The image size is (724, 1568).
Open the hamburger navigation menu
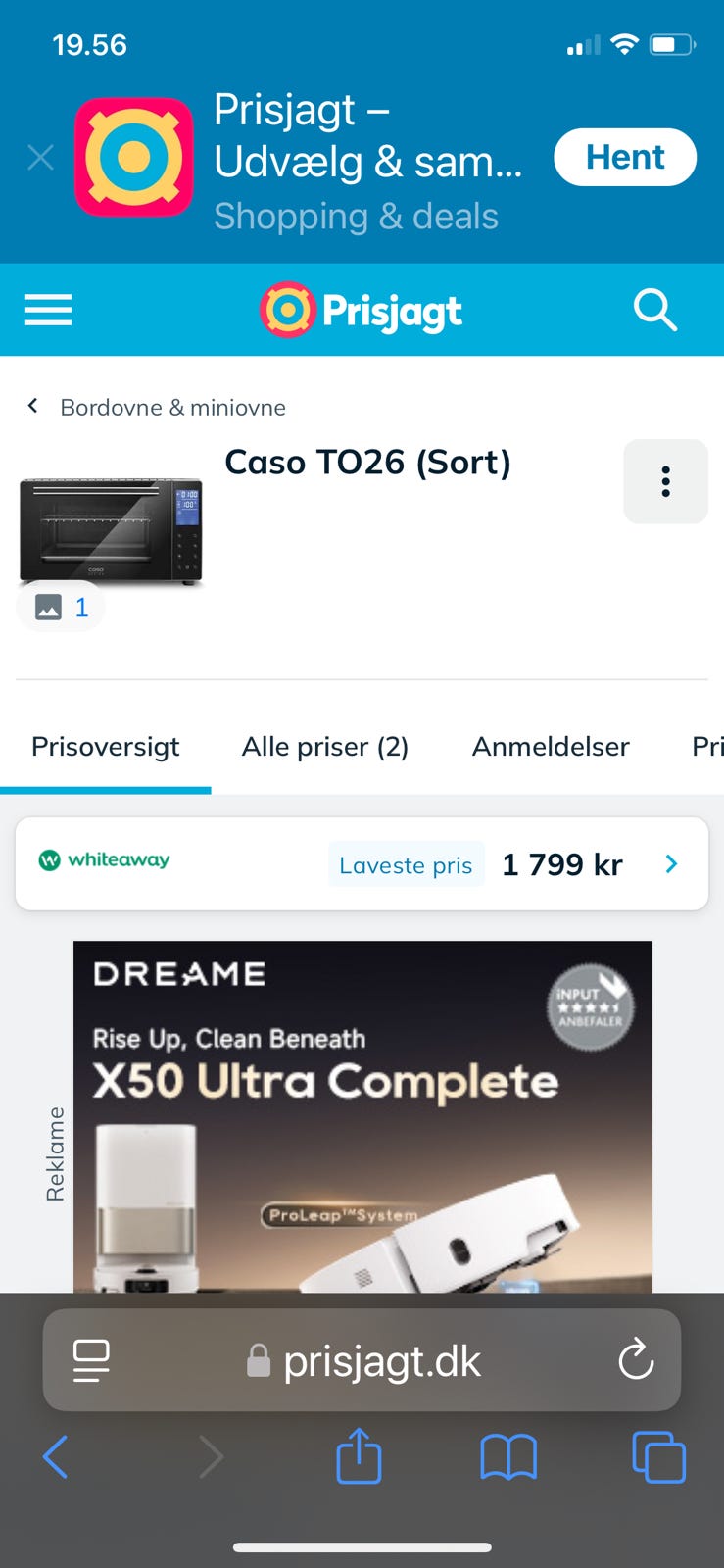(48, 310)
